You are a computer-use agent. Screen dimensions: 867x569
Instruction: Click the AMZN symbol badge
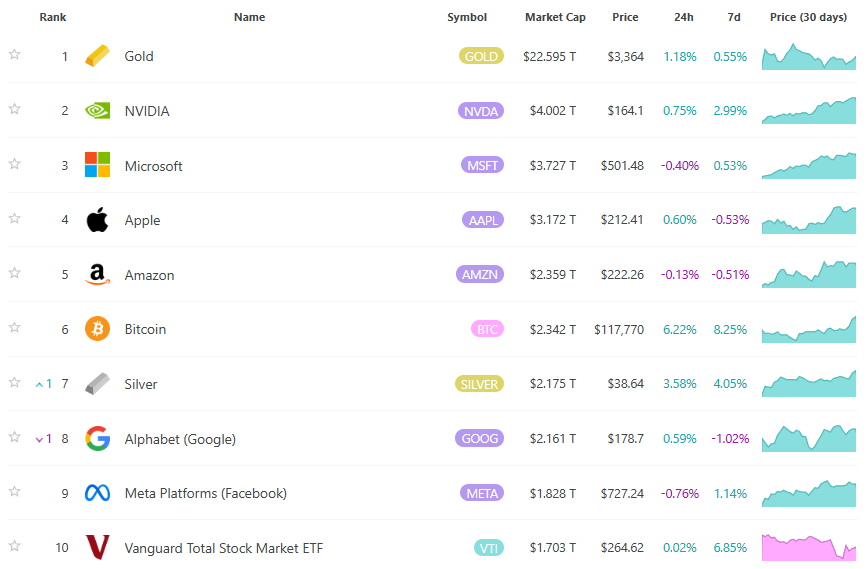coord(479,274)
